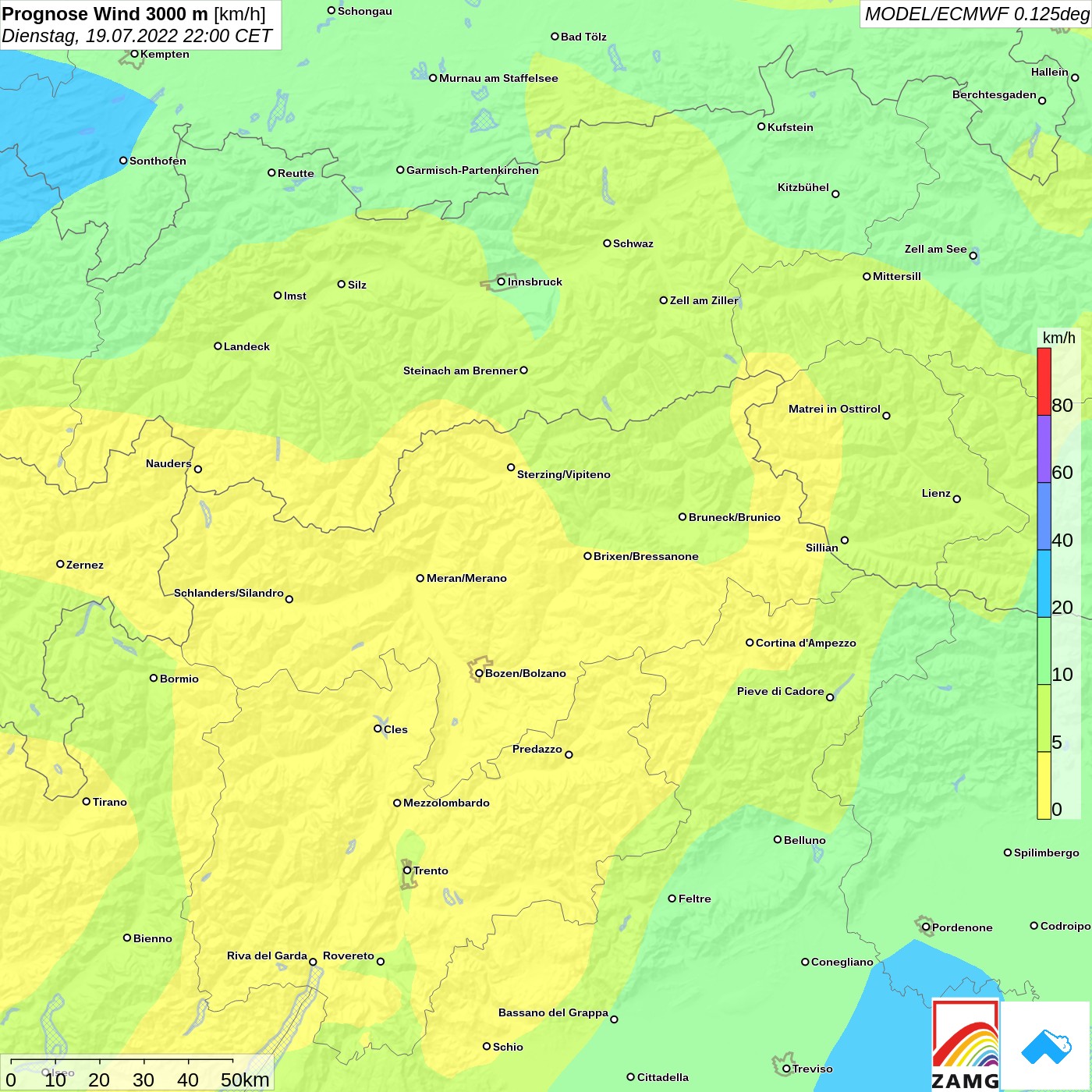The height and width of the screenshot is (1092, 1092).
Task: Click the Reutte label
Action: point(296,173)
